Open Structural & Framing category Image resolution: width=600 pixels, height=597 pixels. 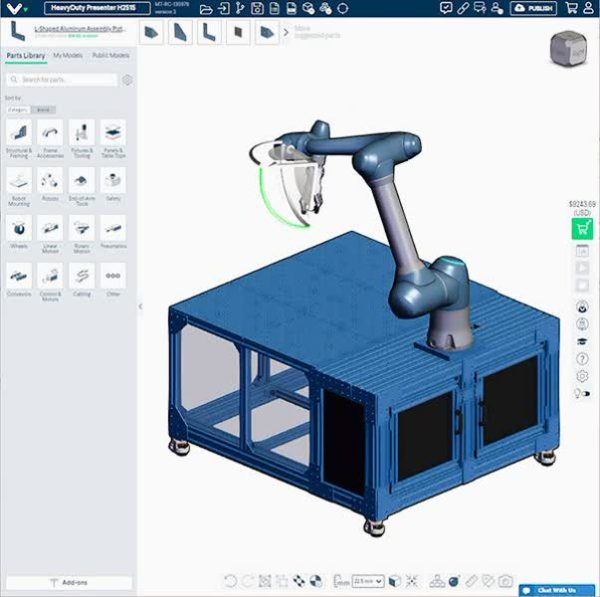(19, 139)
